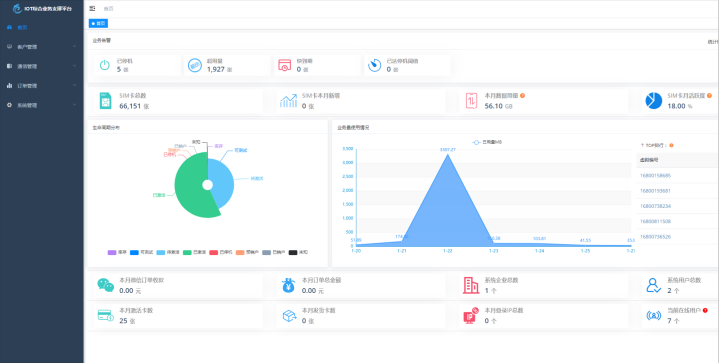Toggle the light blue 待激活 legend entry
The width and height of the screenshot is (720, 363).
pos(168,252)
